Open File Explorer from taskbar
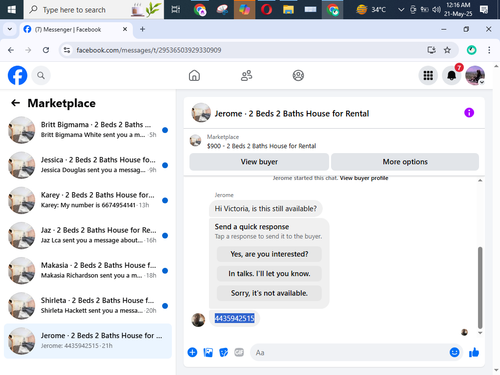The height and width of the screenshot is (375, 500). 288,9
